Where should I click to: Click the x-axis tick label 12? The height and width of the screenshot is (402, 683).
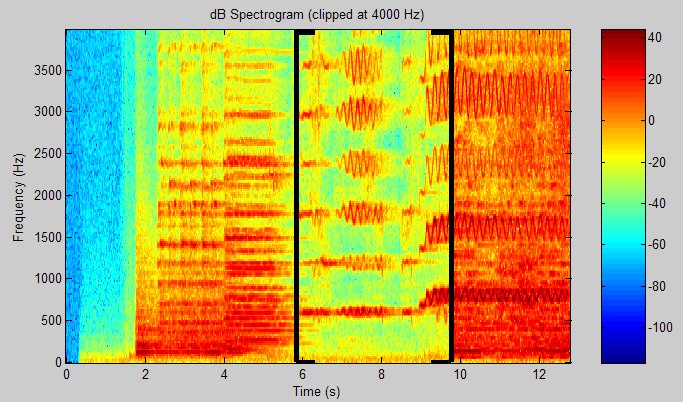(538, 374)
